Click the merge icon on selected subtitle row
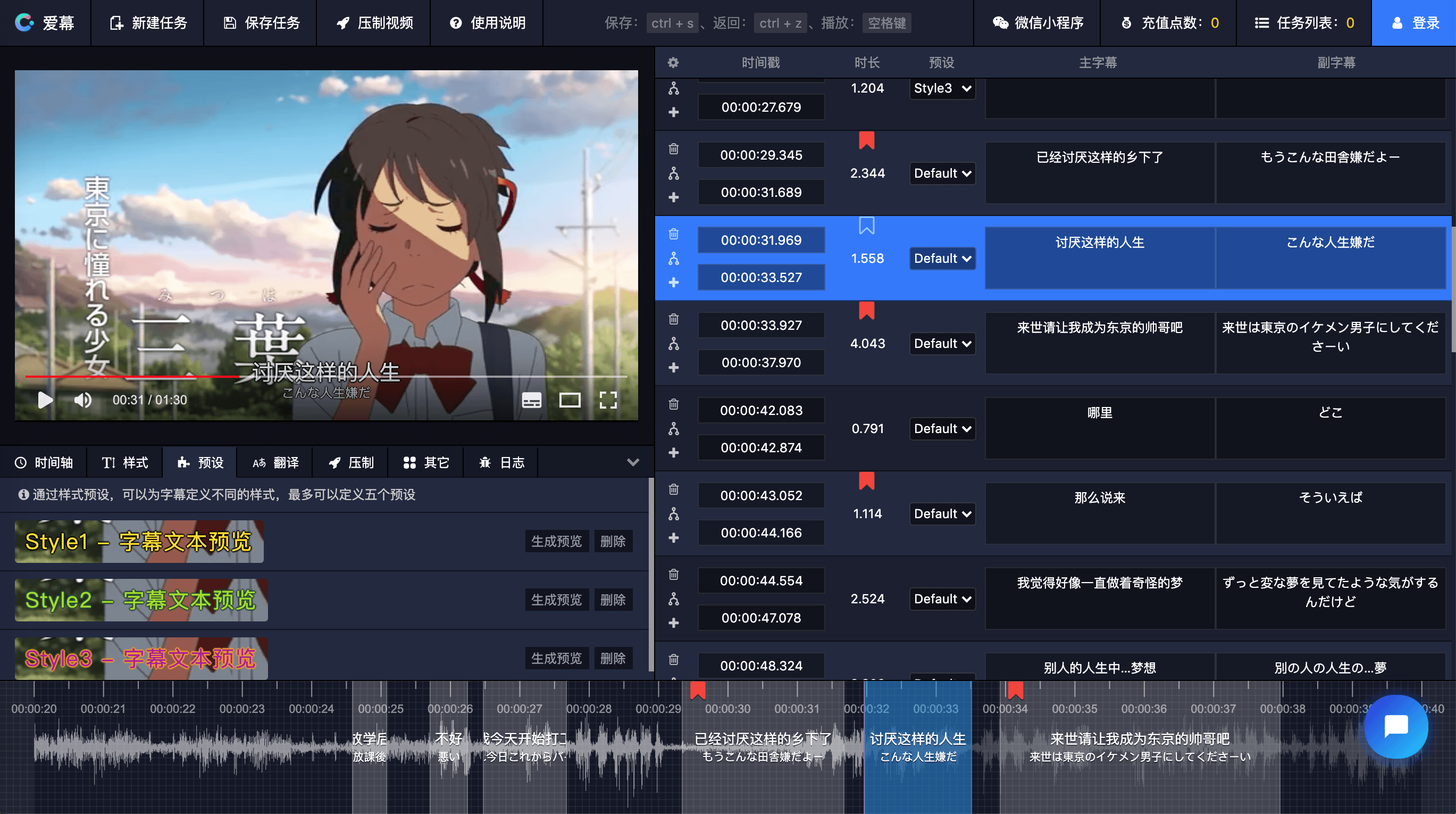 (x=674, y=259)
